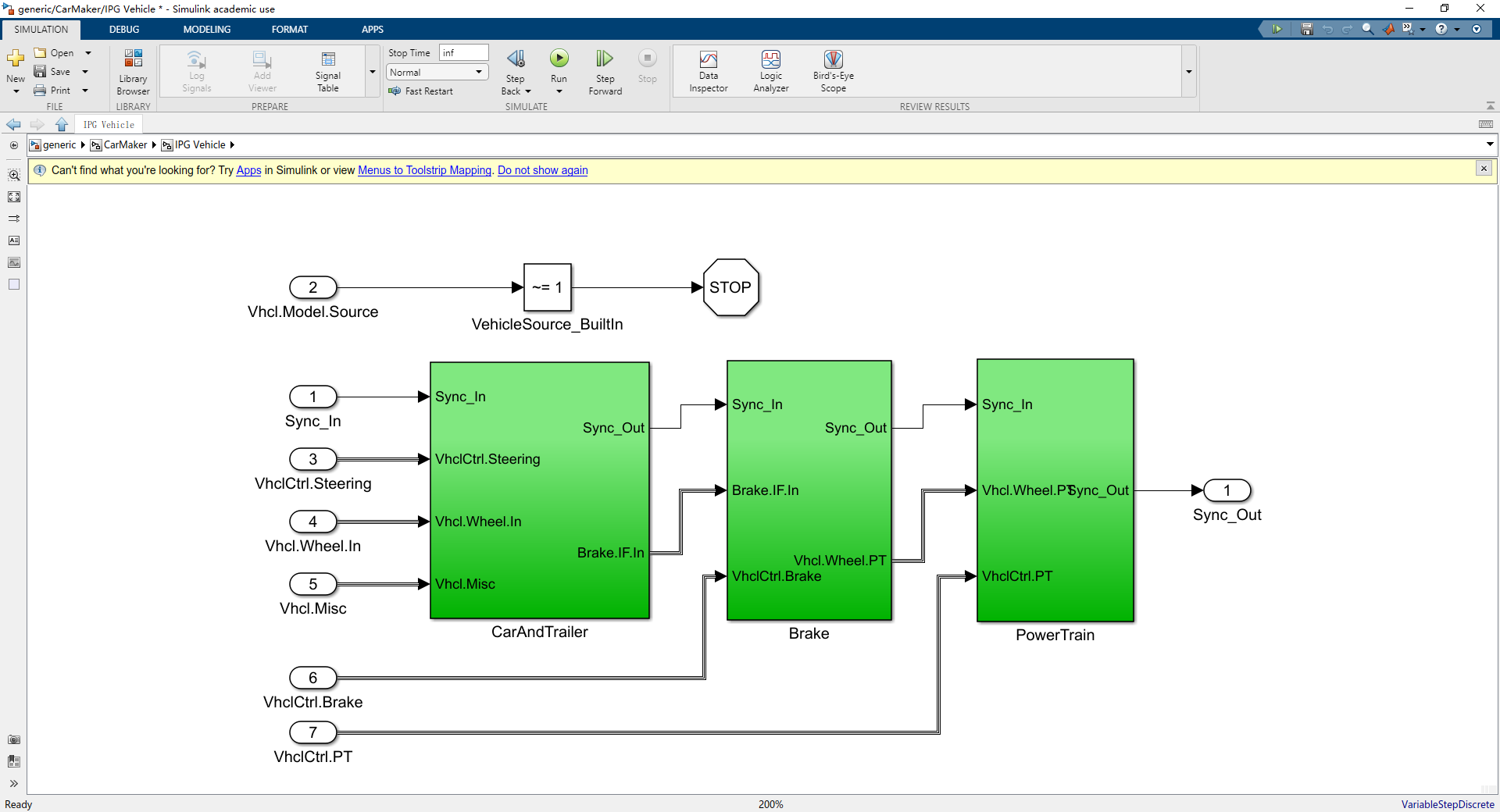1500x812 pixels.
Task: Click the Open folder icon
Action: tap(40, 53)
